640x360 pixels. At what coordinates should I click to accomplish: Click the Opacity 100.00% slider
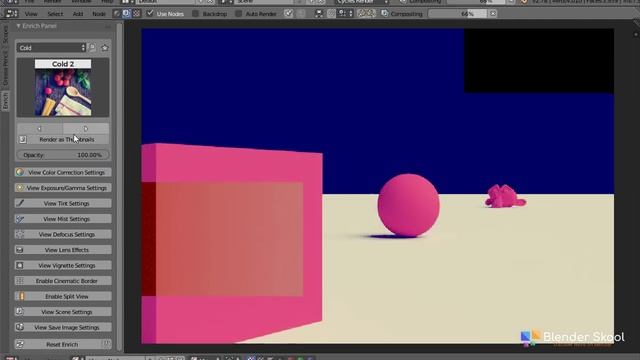tap(63, 155)
